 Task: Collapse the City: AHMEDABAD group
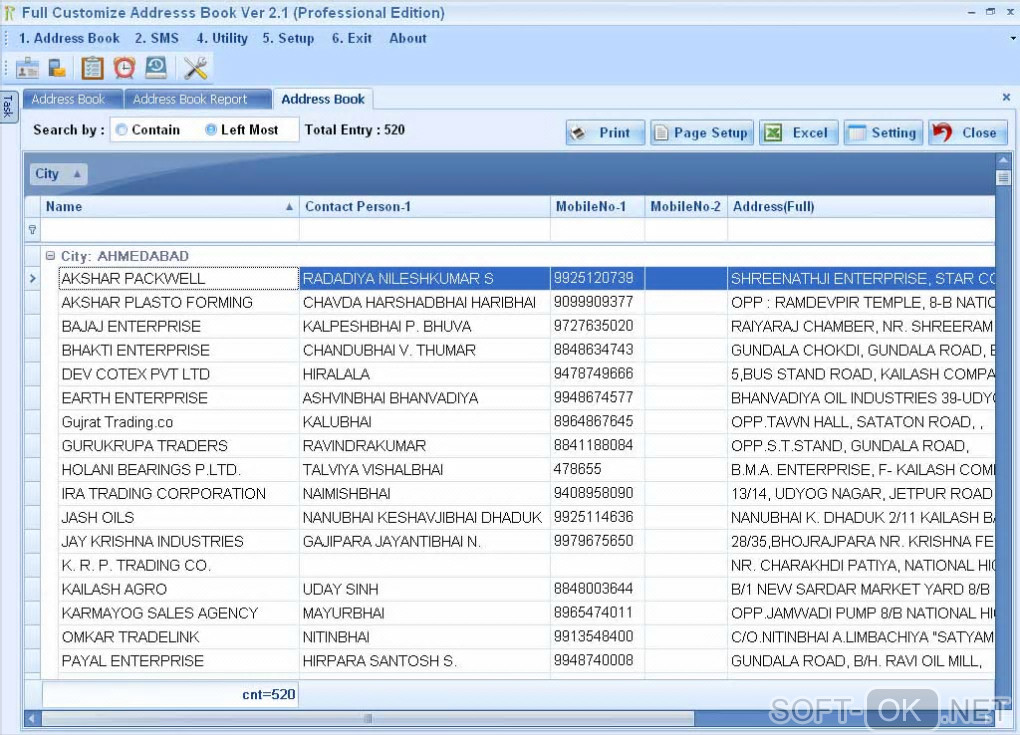51,256
